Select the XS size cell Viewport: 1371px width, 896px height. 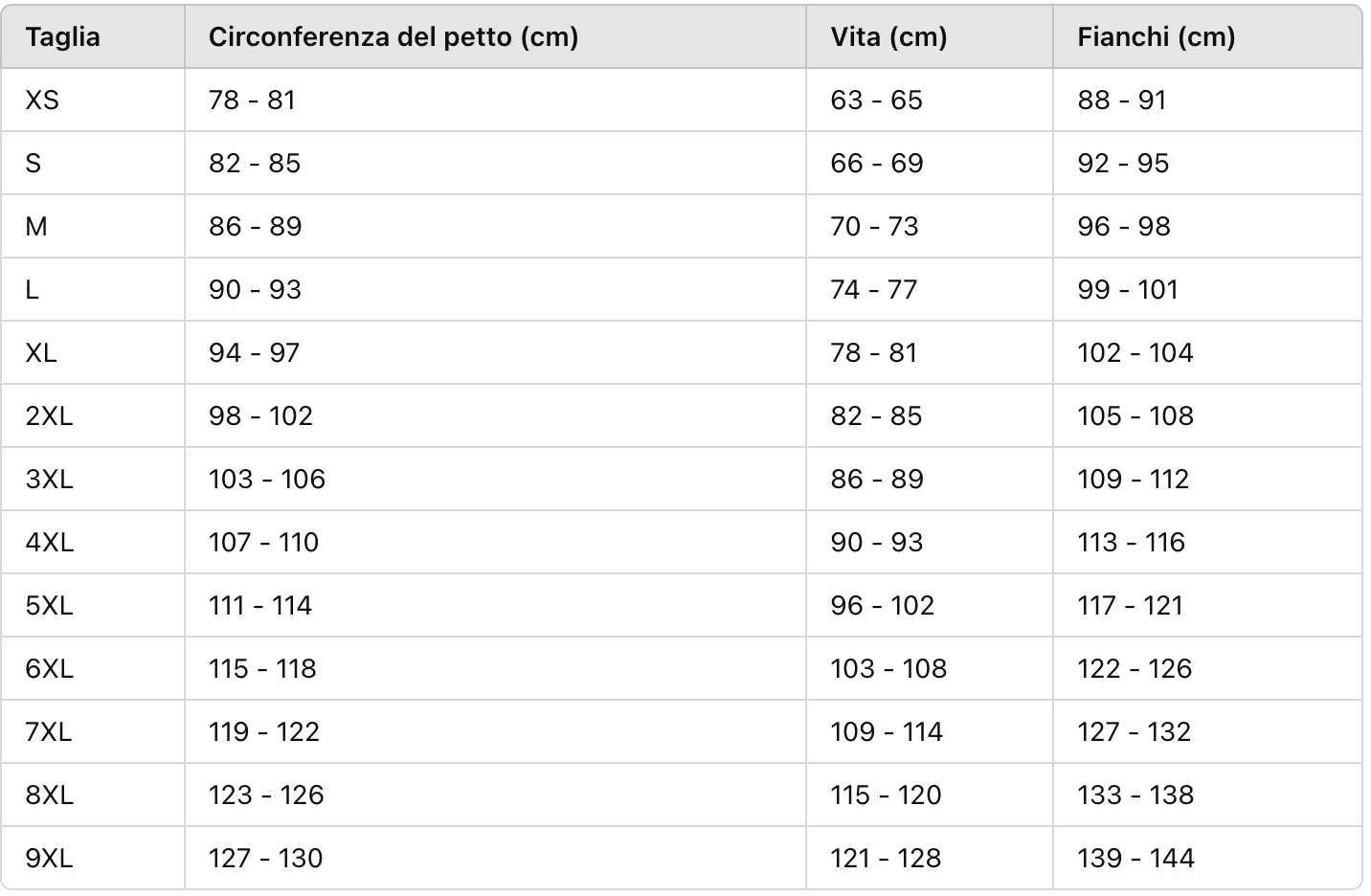point(42,100)
